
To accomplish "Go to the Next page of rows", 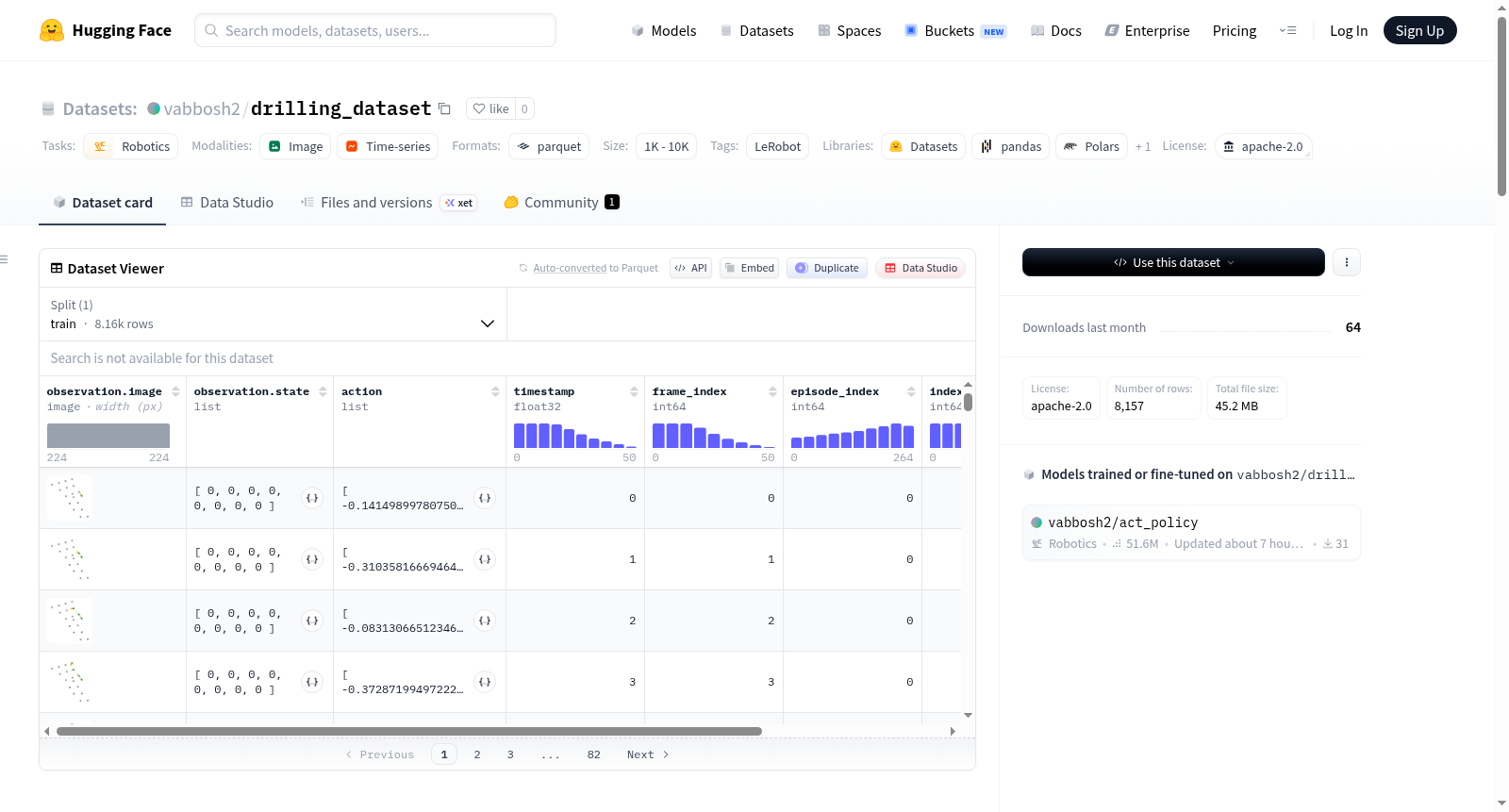I will (648, 754).
